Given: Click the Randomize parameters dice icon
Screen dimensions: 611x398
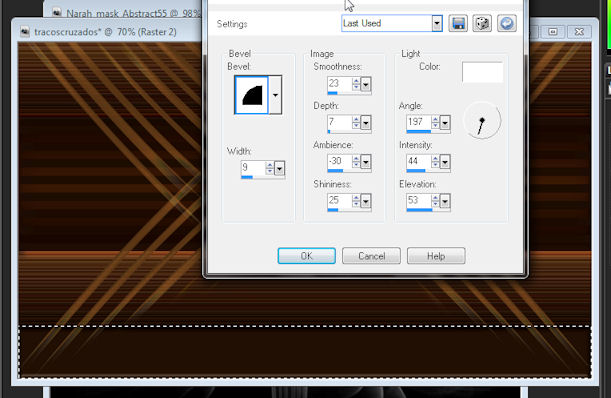Looking at the screenshot, I should coord(482,23).
